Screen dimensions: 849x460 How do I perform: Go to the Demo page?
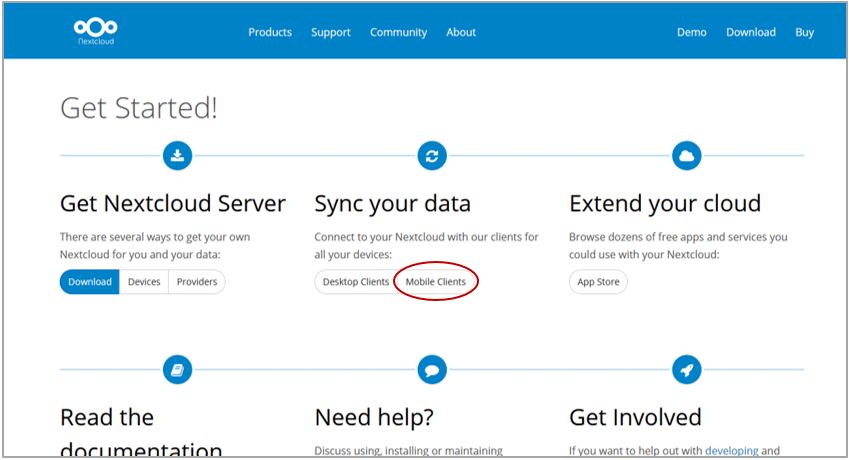click(691, 32)
